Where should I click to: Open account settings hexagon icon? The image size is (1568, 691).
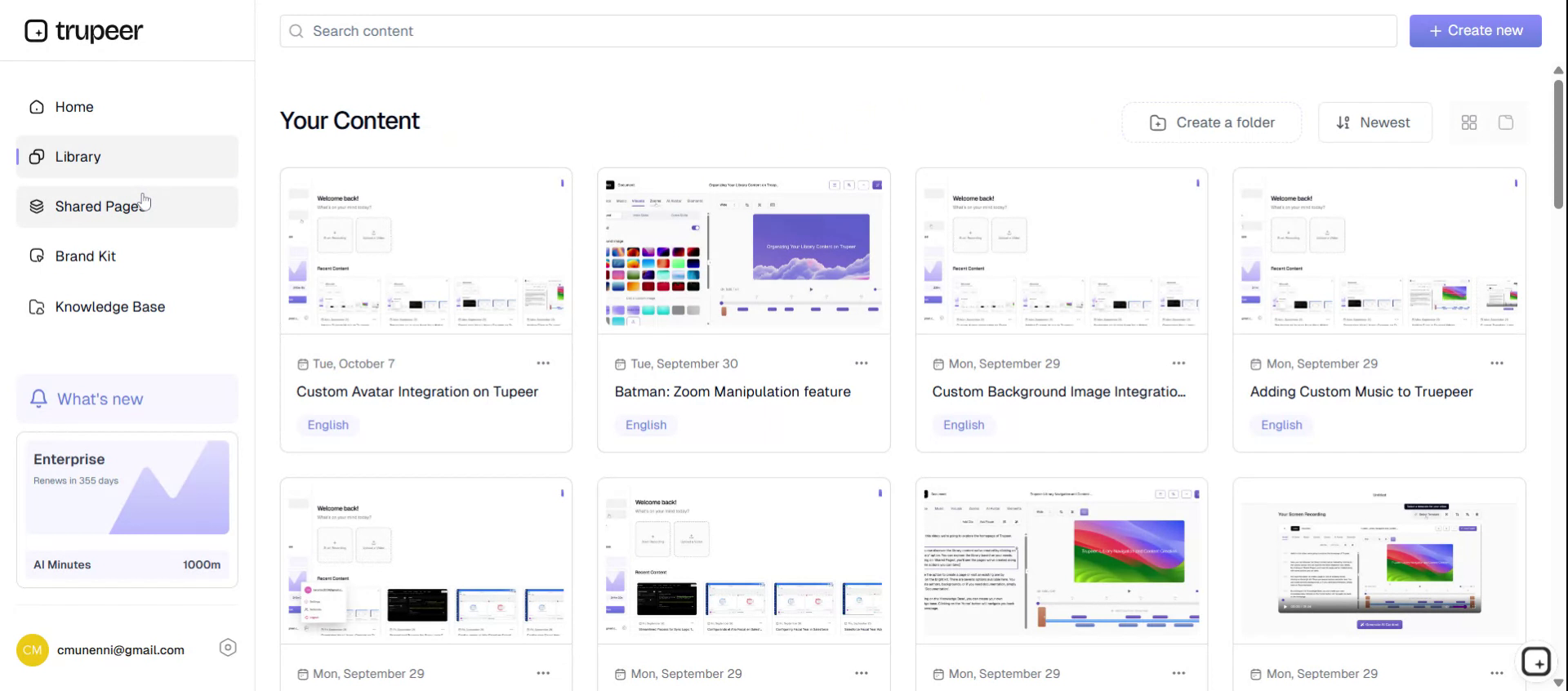[x=228, y=648]
